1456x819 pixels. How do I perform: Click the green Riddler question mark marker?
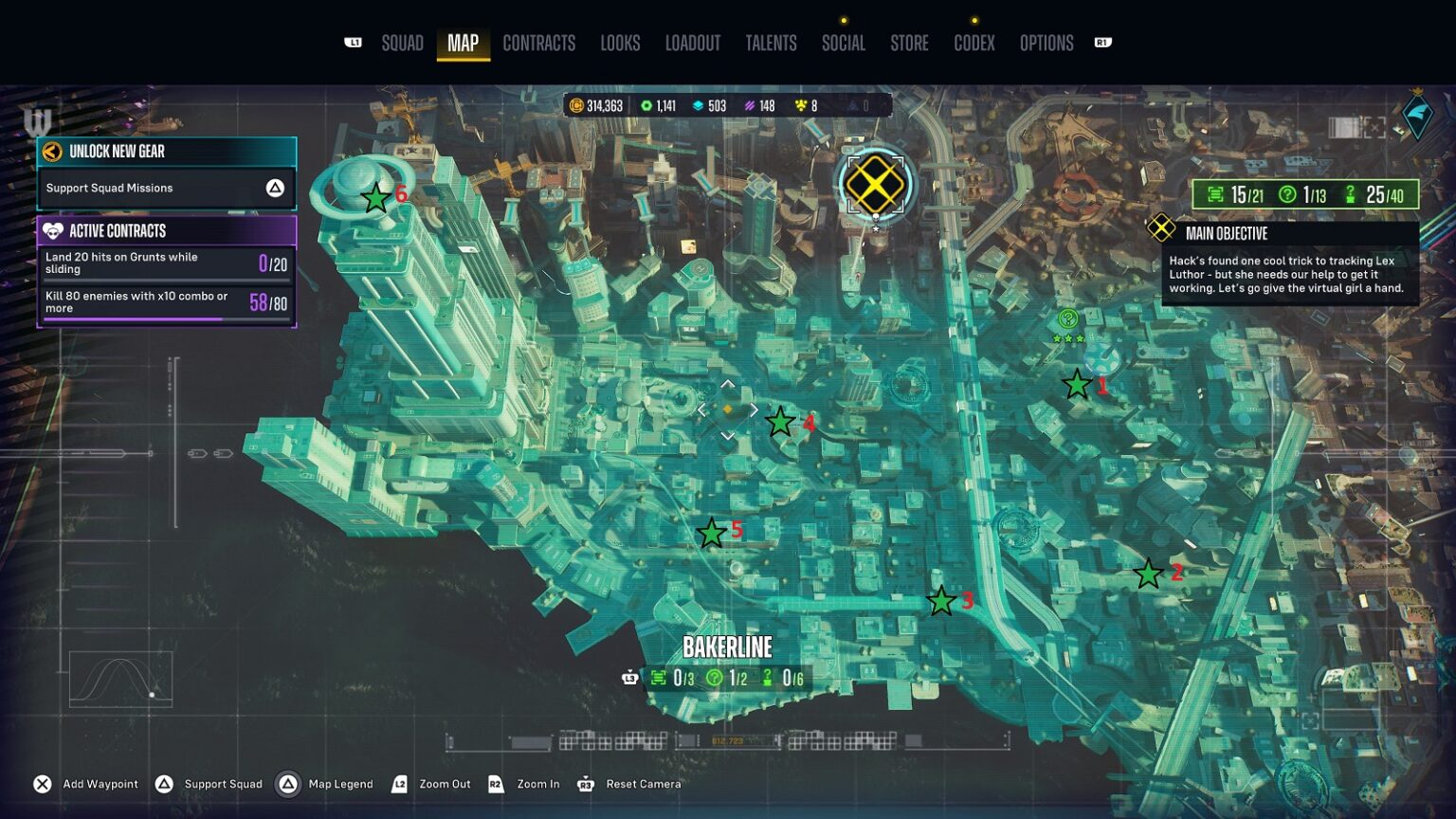pyautogui.click(x=1068, y=319)
